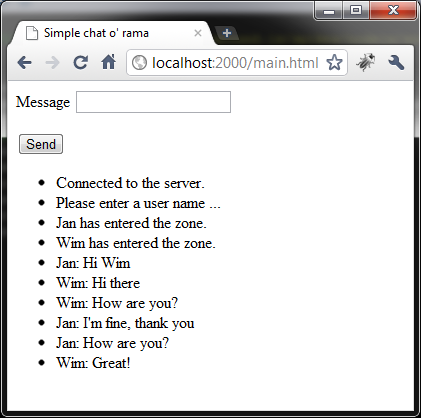Click the globe site info icon
Viewport: 421px width, 418px height.
[139, 62]
